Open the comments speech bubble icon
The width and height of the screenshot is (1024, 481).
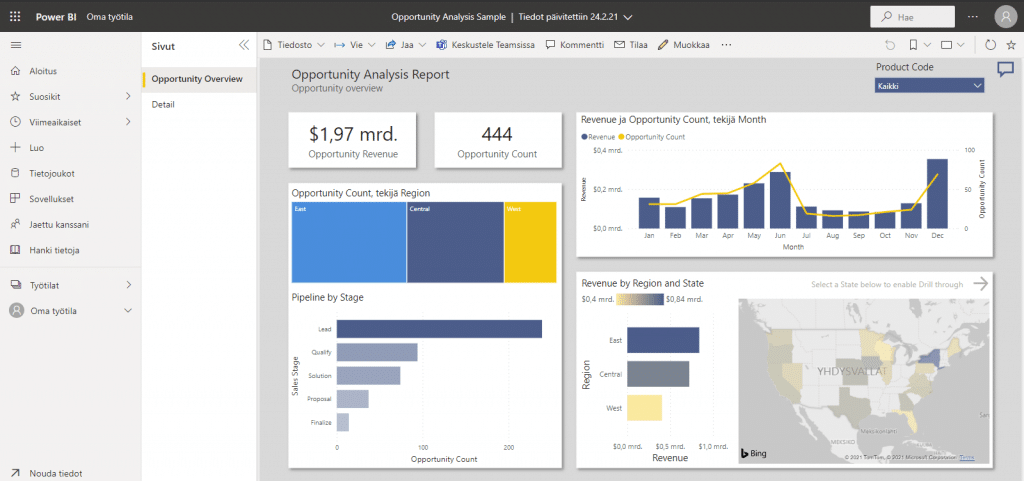coord(1005,69)
